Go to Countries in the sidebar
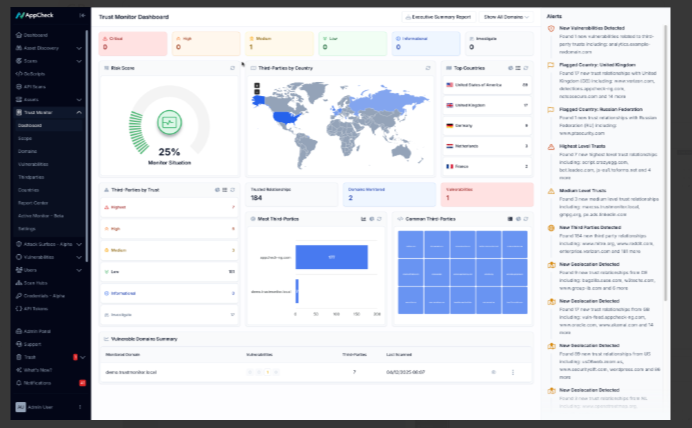Image resolution: width=692 pixels, height=428 pixels. (28, 190)
